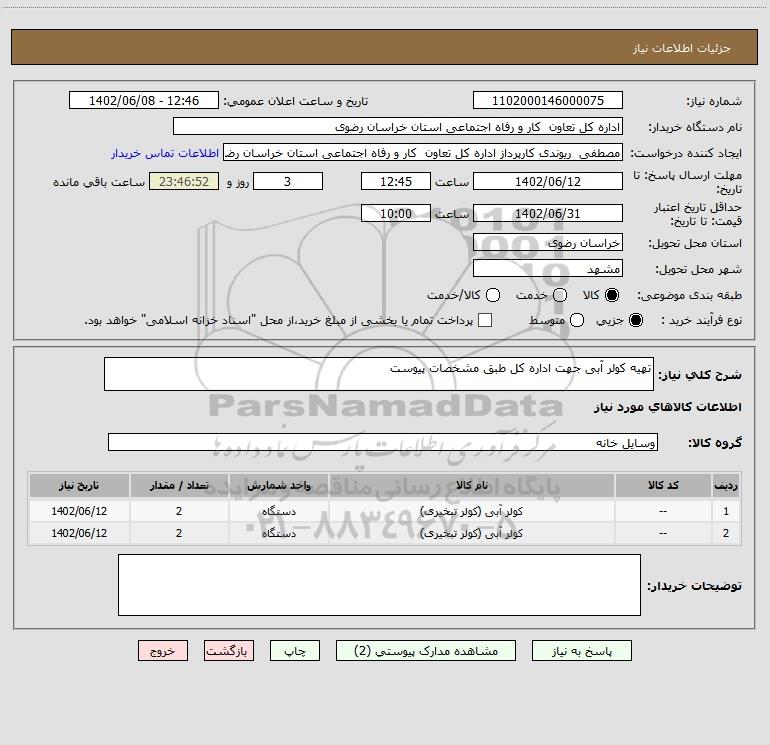The height and width of the screenshot is (745, 770).
Task: Select the 'جزیی' purchase type radio
Action: (635, 320)
